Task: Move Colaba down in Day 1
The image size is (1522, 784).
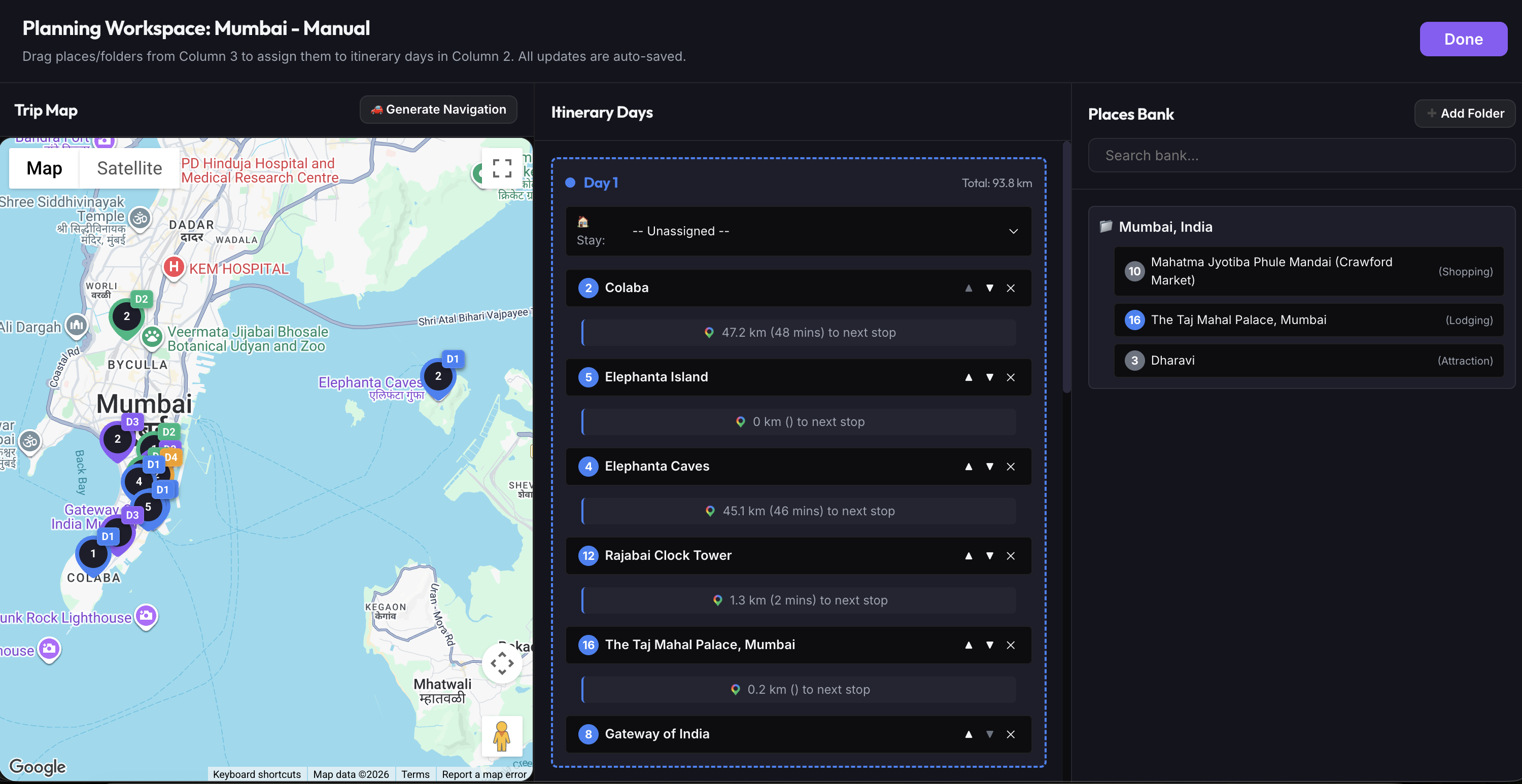Action: pos(990,288)
